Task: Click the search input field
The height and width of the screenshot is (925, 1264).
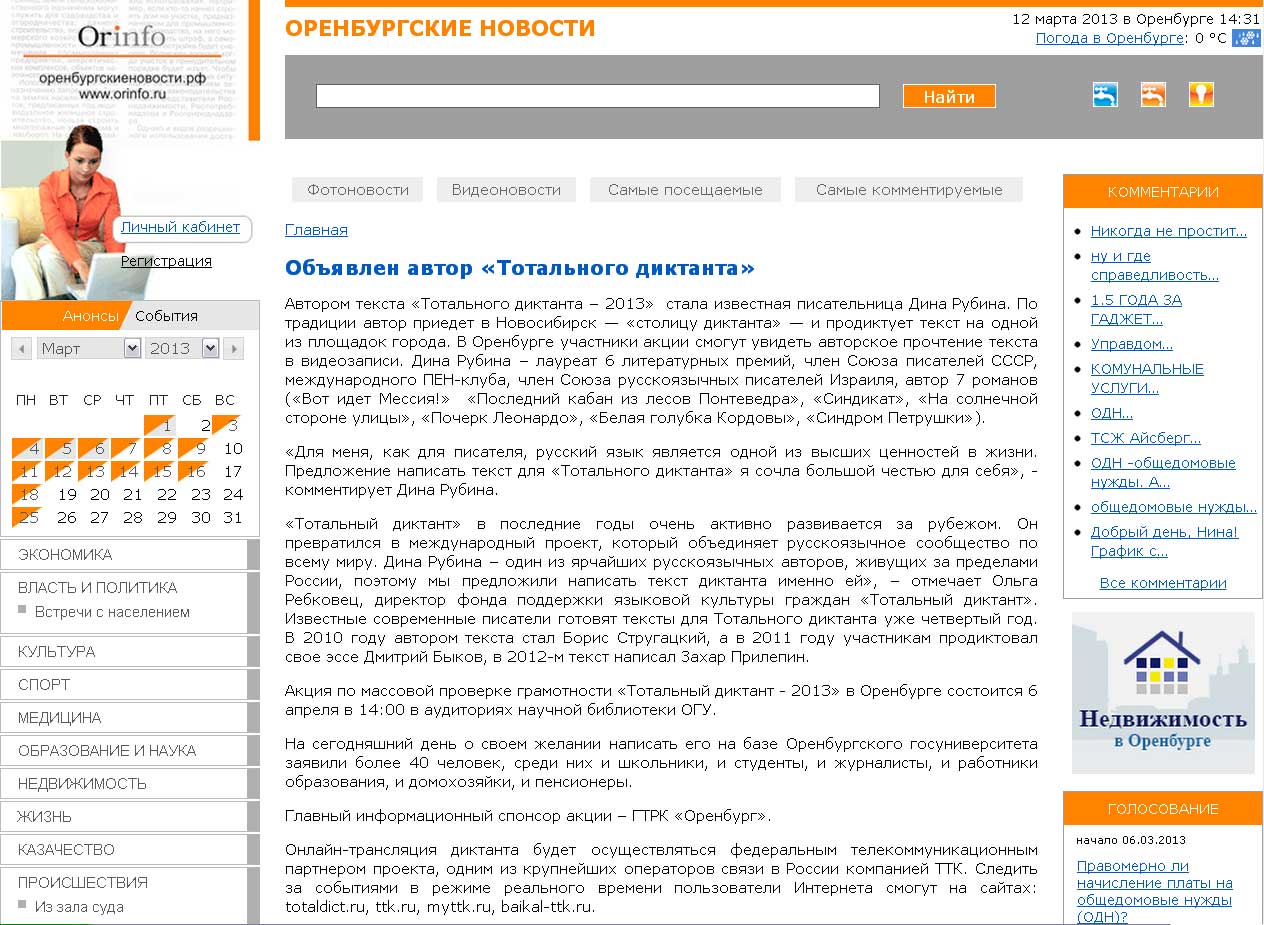Action: [598, 96]
